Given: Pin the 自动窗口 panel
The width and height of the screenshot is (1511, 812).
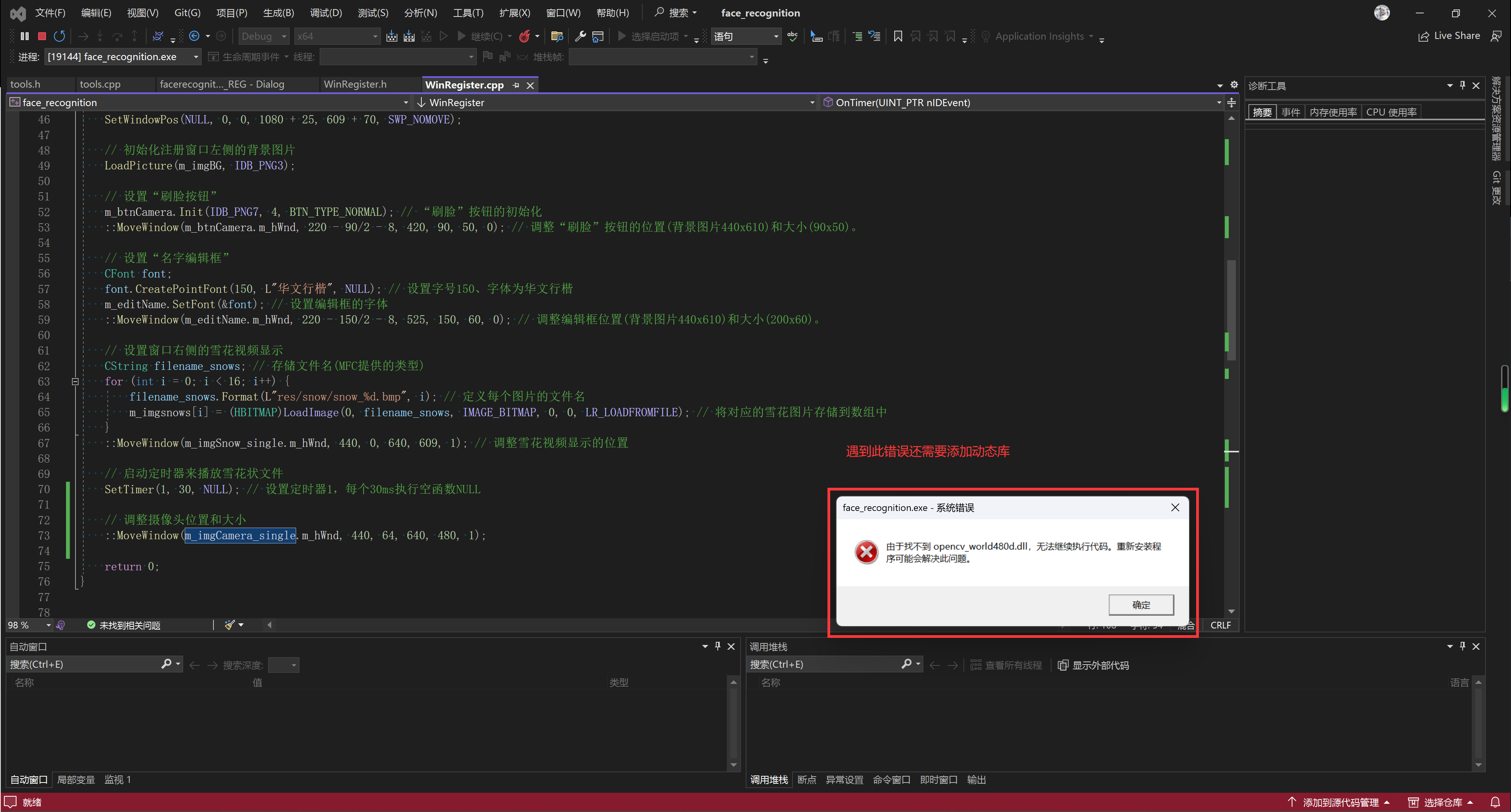Looking at the screenshot, I should coord(717,646).
